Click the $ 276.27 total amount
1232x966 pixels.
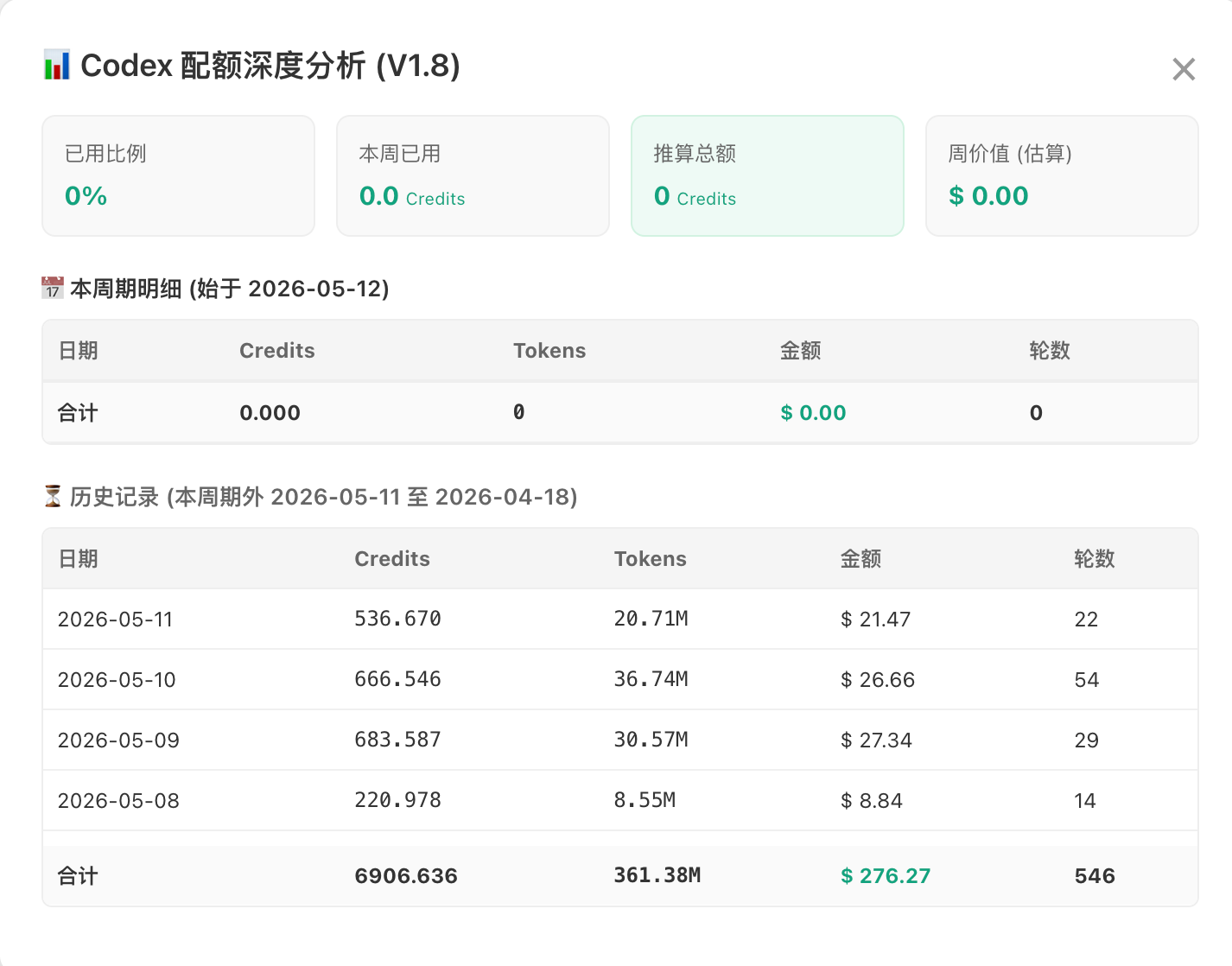click(886, 876)
